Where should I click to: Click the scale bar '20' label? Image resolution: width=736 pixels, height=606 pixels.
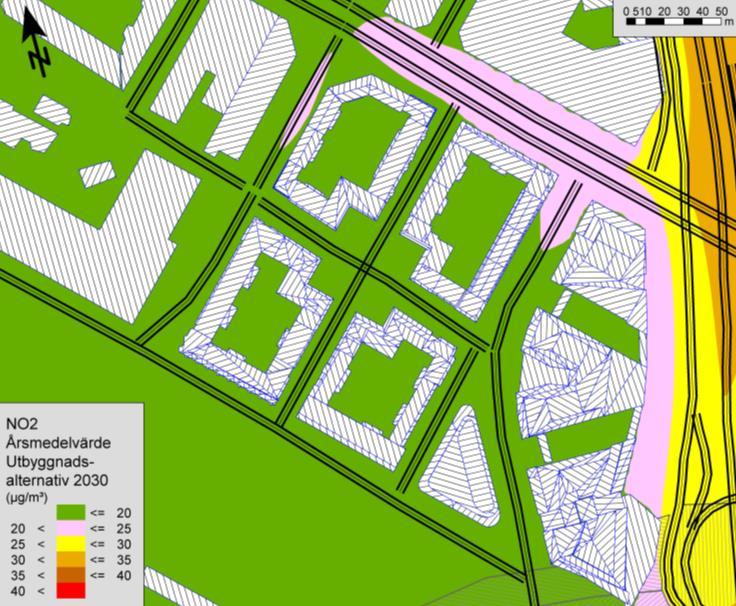664,11
